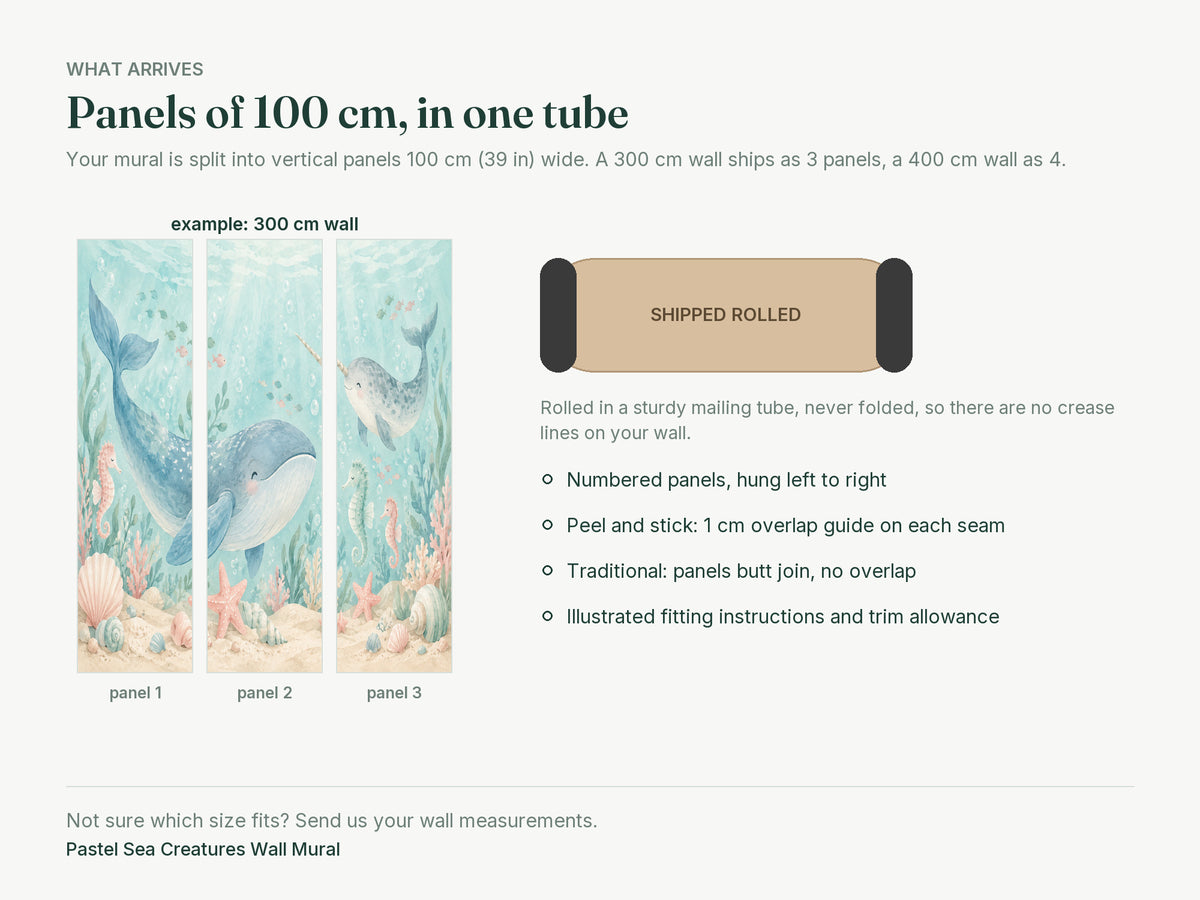Click the 'panel 1' caption label

click(x=135, y=693)
